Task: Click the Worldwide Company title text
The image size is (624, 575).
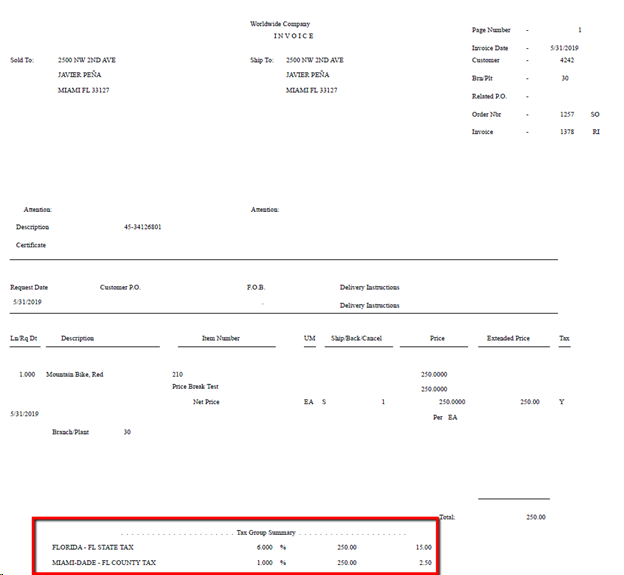Action: [x=280, y=24]
